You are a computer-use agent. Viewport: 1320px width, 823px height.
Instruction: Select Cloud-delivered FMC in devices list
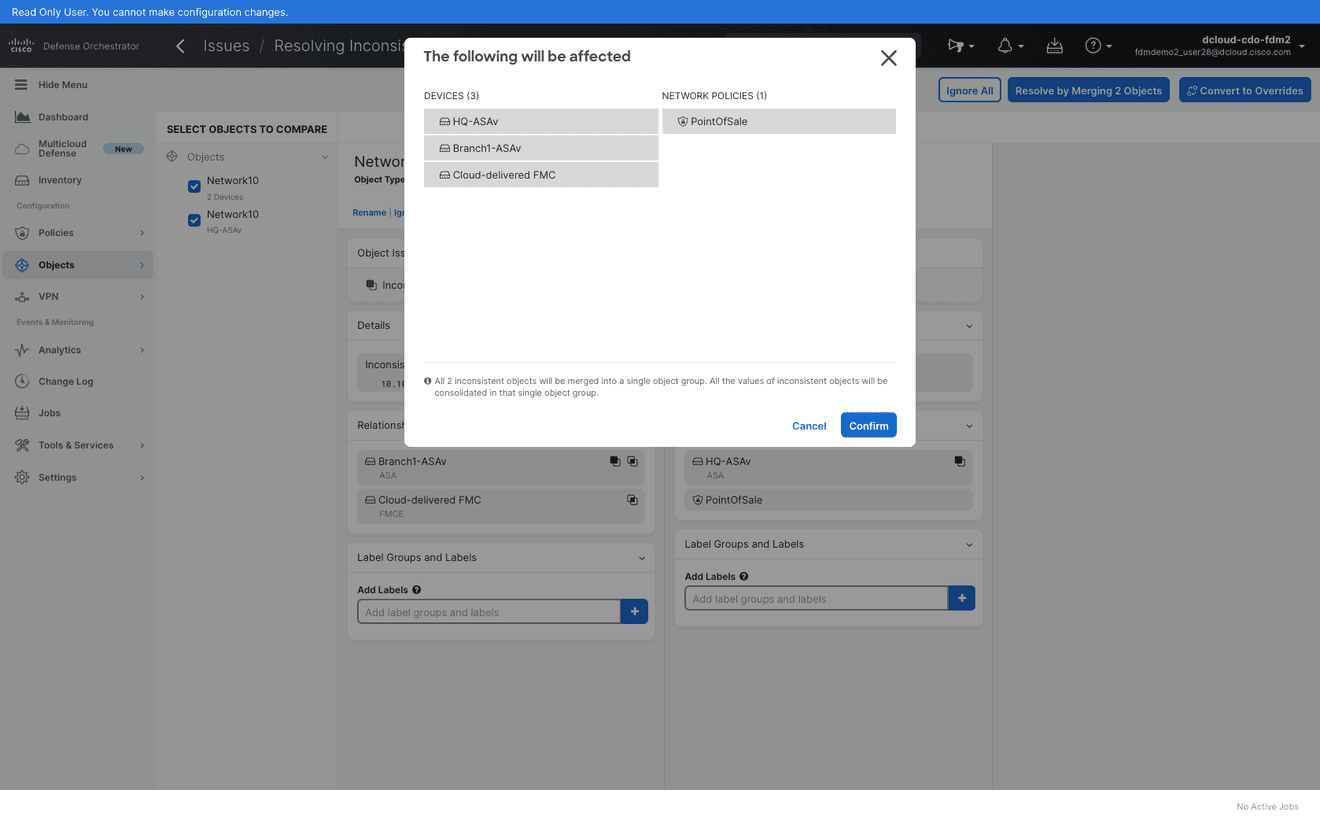[541, 175]
